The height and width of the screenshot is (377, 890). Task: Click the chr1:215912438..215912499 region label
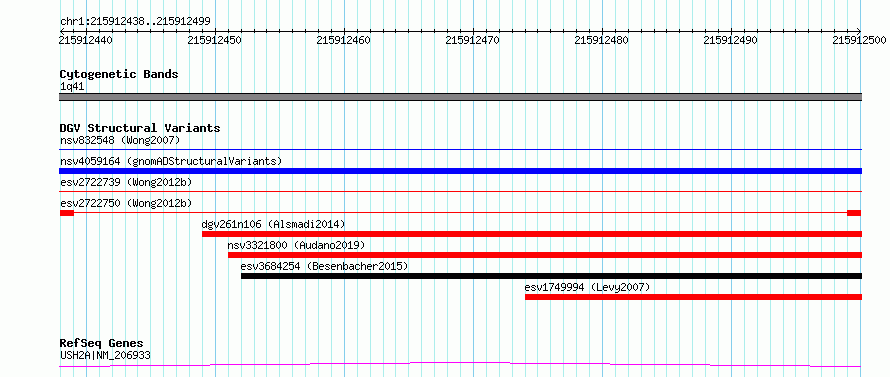[135, 22]
